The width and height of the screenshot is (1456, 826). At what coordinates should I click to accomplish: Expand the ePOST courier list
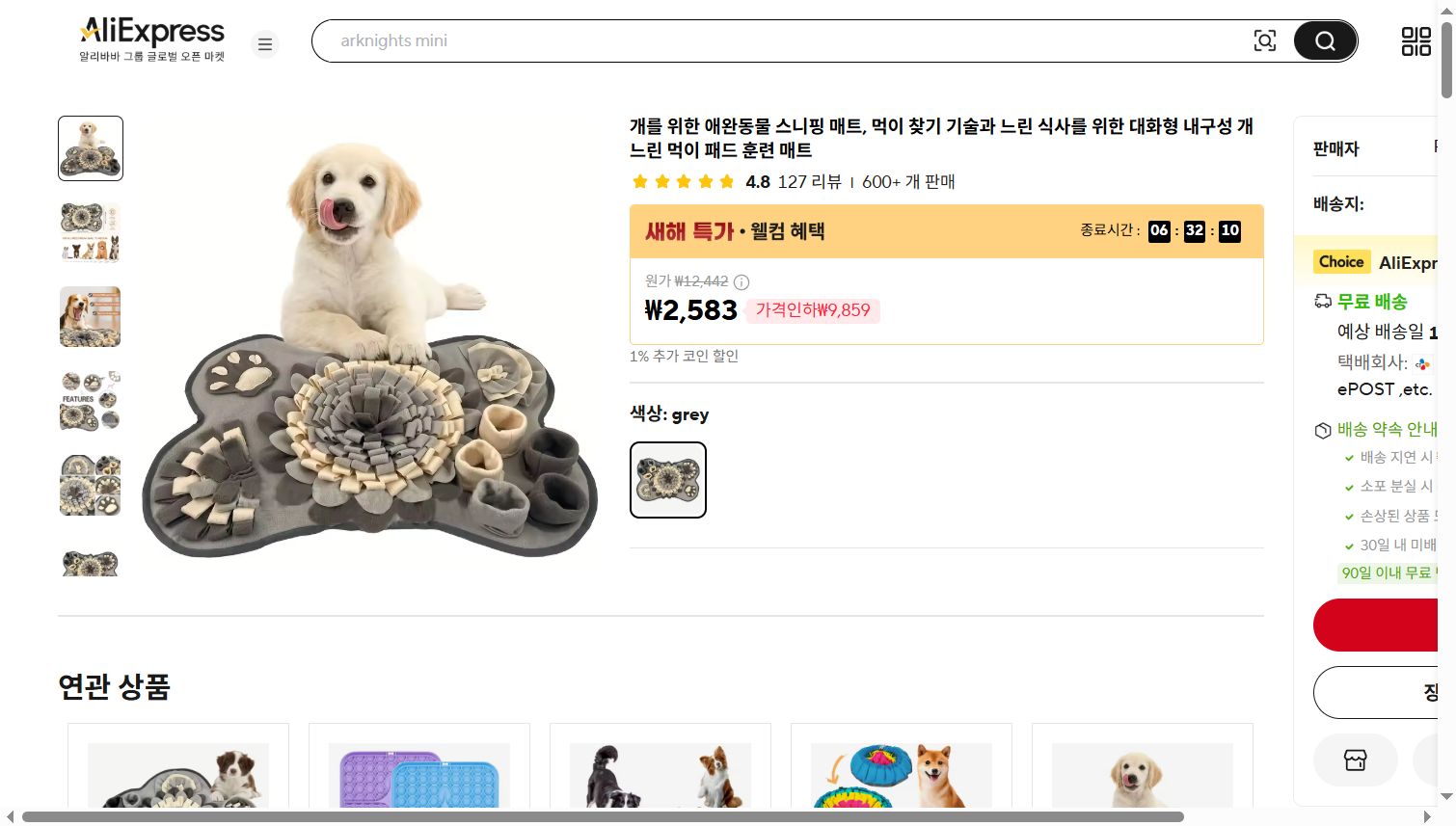tap(1383, 388)
